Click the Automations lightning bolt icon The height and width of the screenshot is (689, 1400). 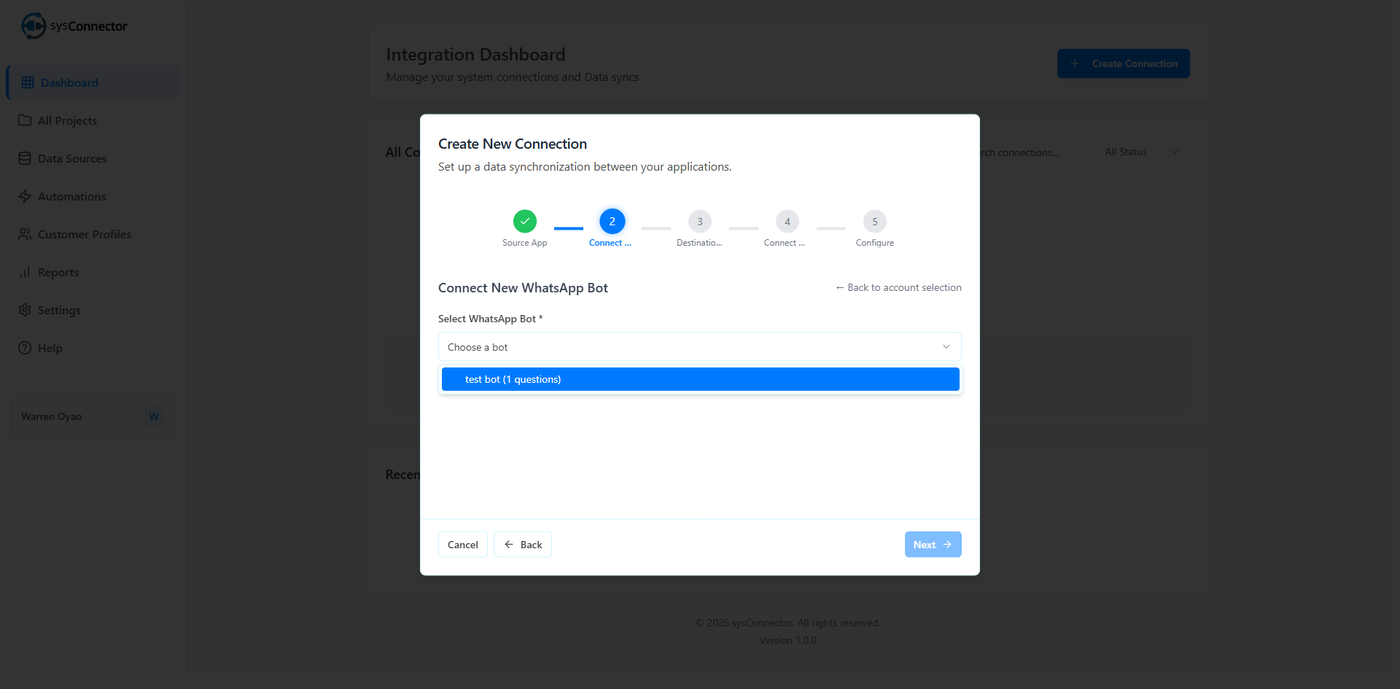click(x=25, y=197)
